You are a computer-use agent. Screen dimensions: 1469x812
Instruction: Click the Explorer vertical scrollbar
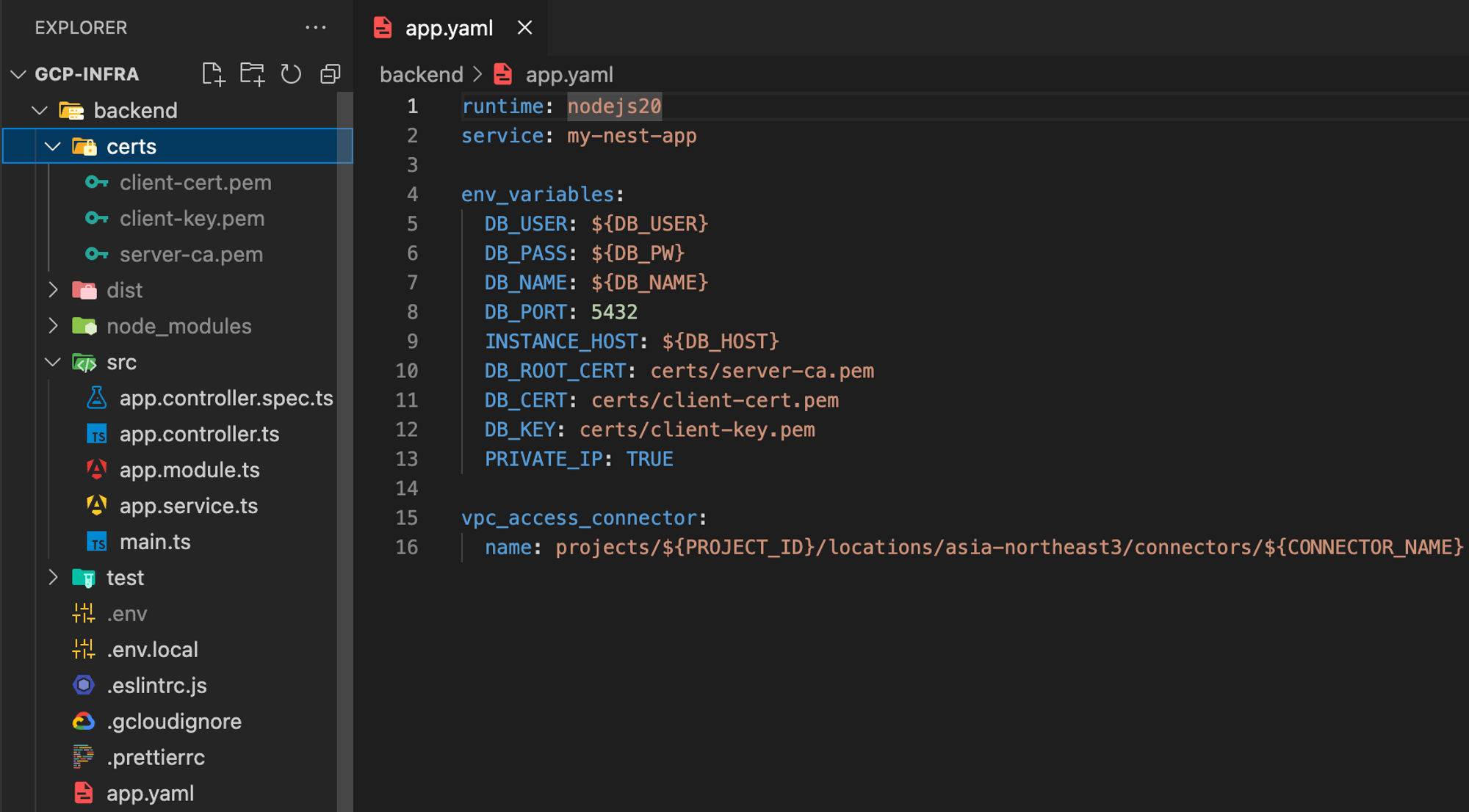[344, 441]
